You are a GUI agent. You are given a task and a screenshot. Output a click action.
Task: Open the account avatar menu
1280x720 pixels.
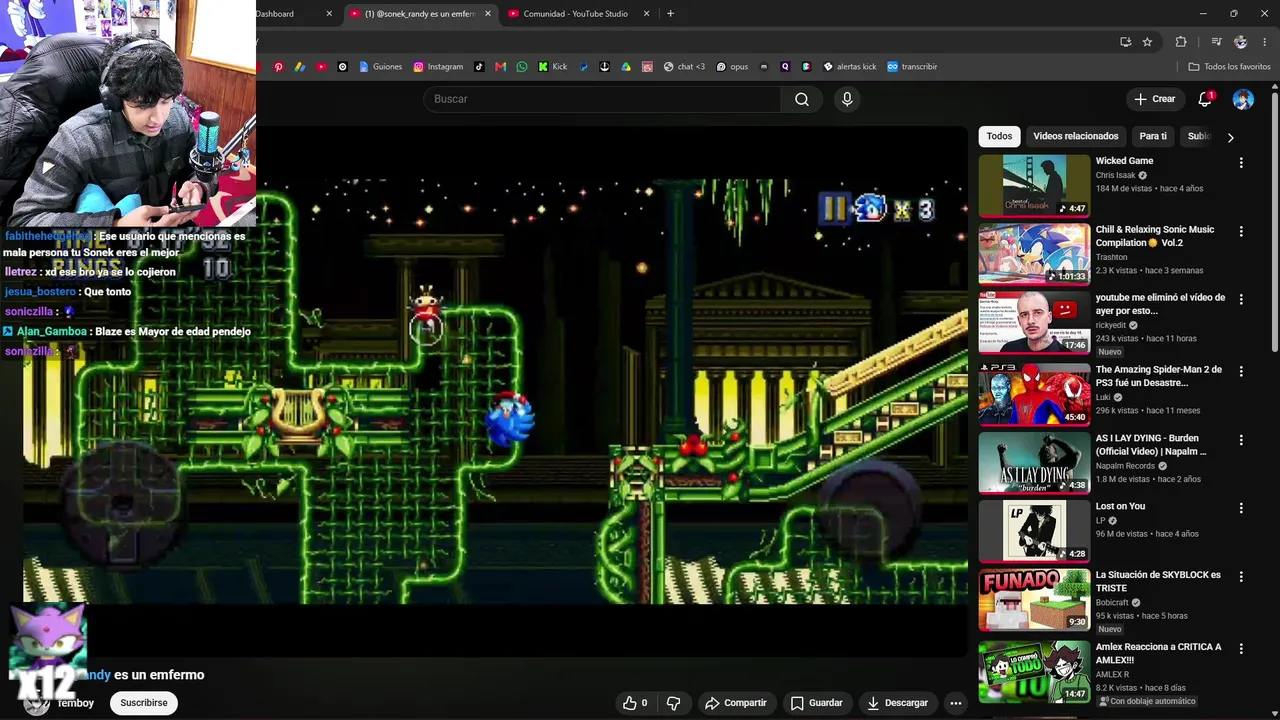click(x=1243, y=99)
